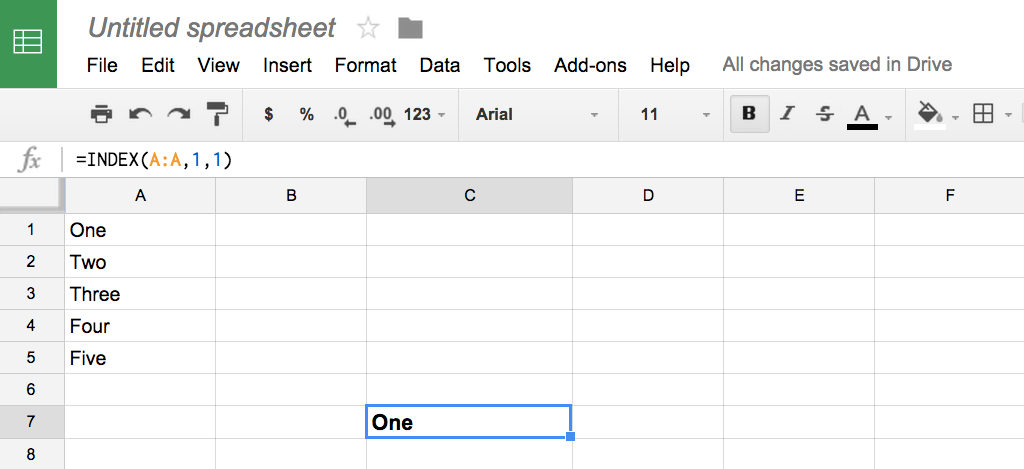Star the Untitled spreadsheet
1024x469 pixels.
coord(368,28)
